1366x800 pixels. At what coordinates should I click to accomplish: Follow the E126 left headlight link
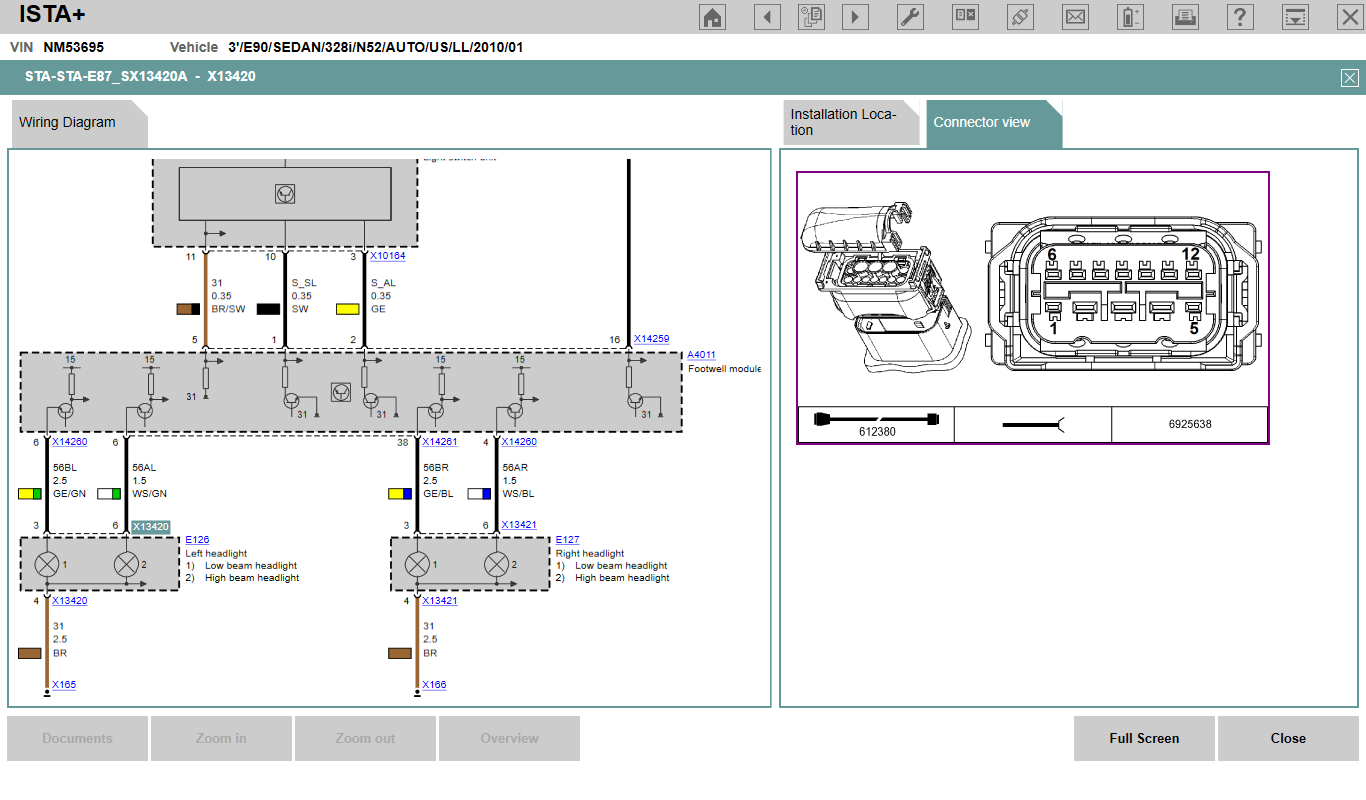coord(197,540)
